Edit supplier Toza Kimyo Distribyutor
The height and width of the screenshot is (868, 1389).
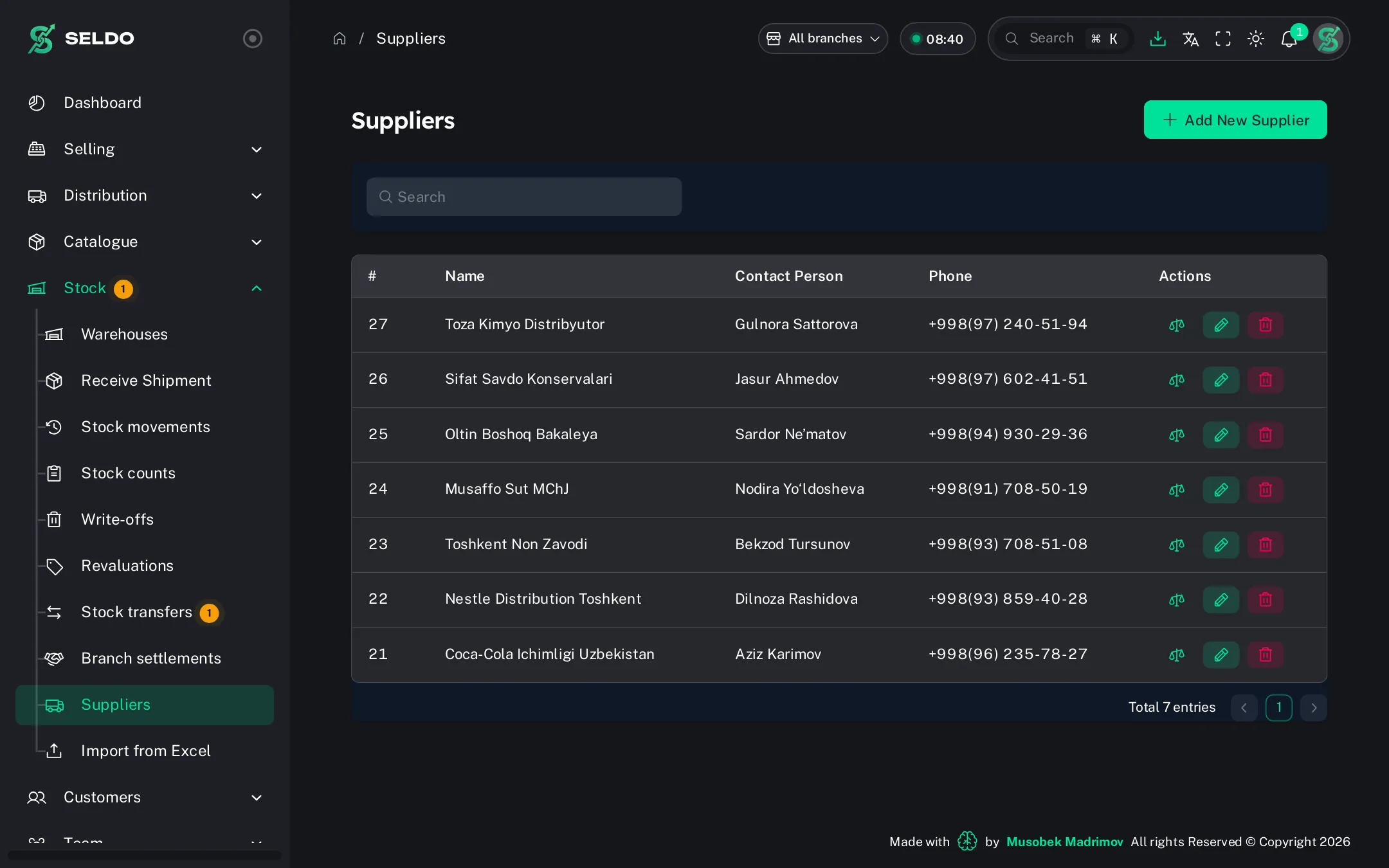point(1221,325)
